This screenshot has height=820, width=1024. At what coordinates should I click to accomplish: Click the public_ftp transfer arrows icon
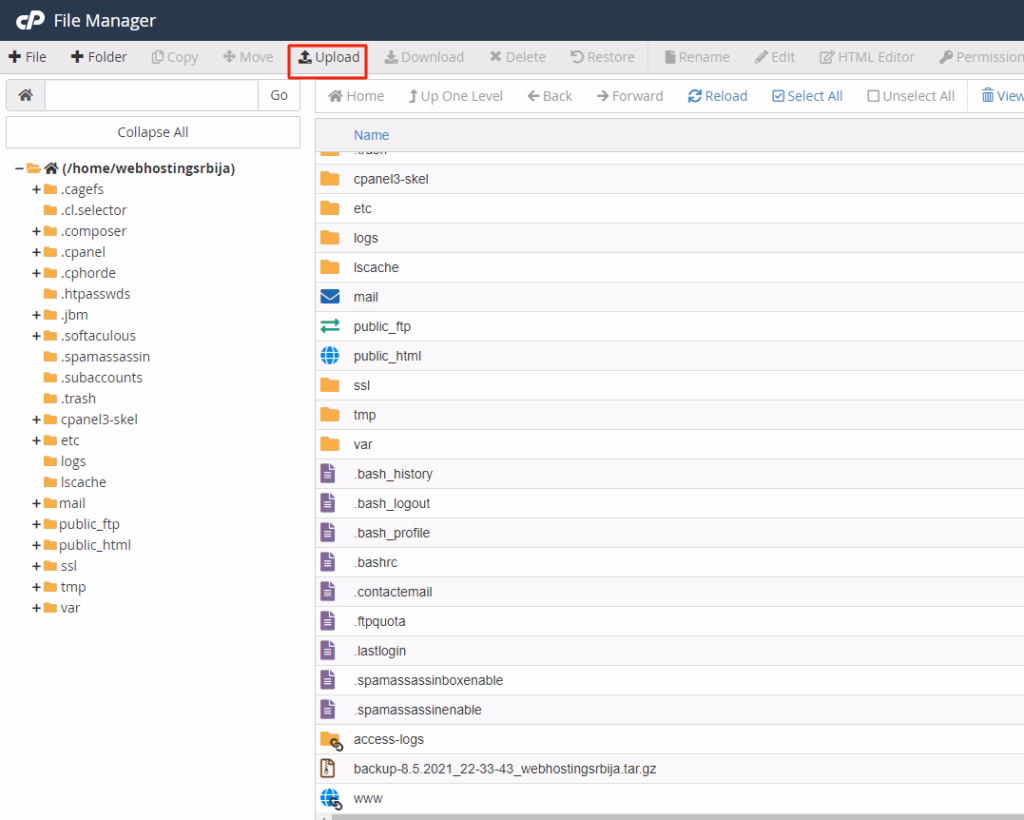(330, 326)
